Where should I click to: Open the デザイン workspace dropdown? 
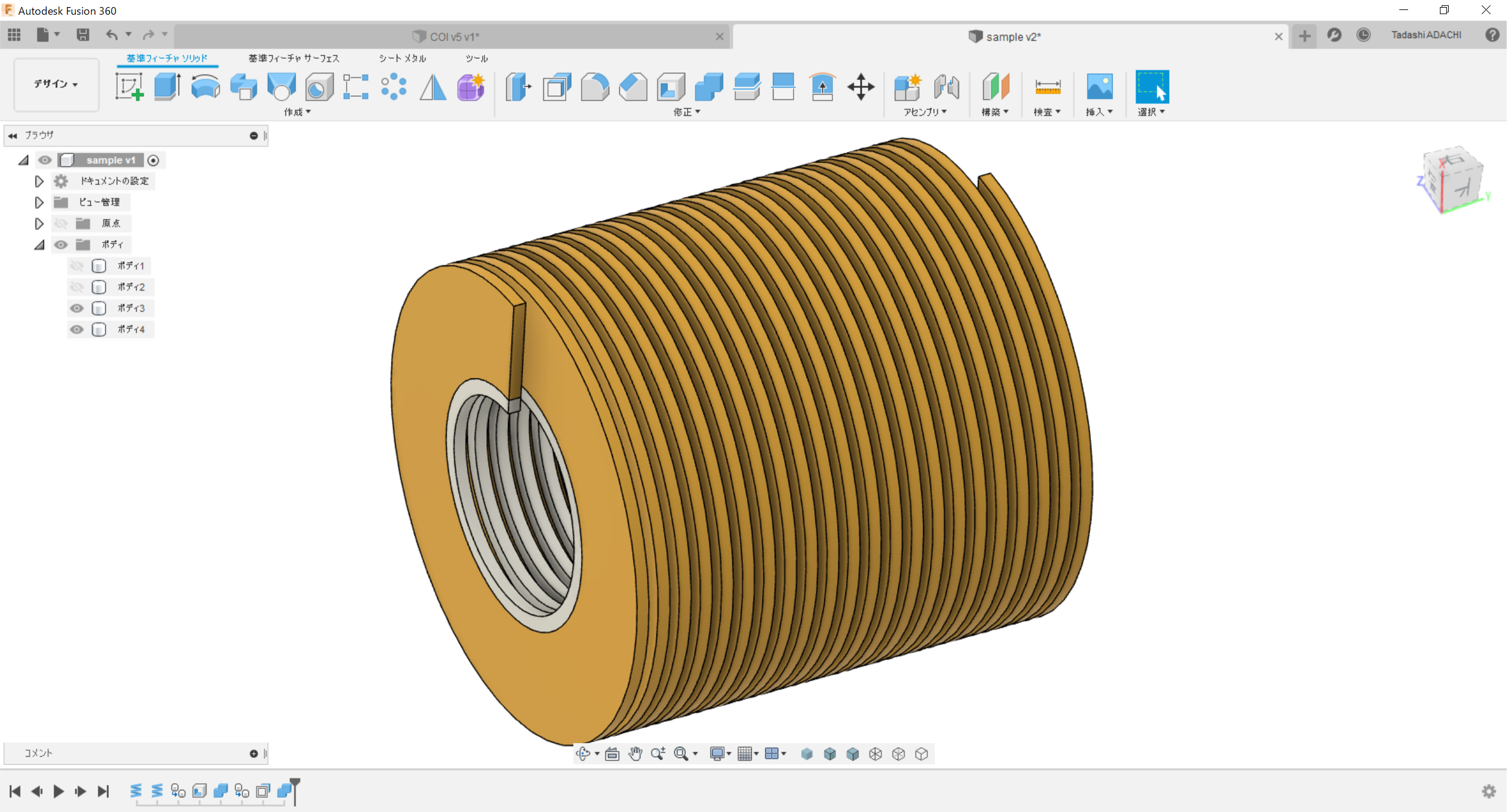point(56,84)
